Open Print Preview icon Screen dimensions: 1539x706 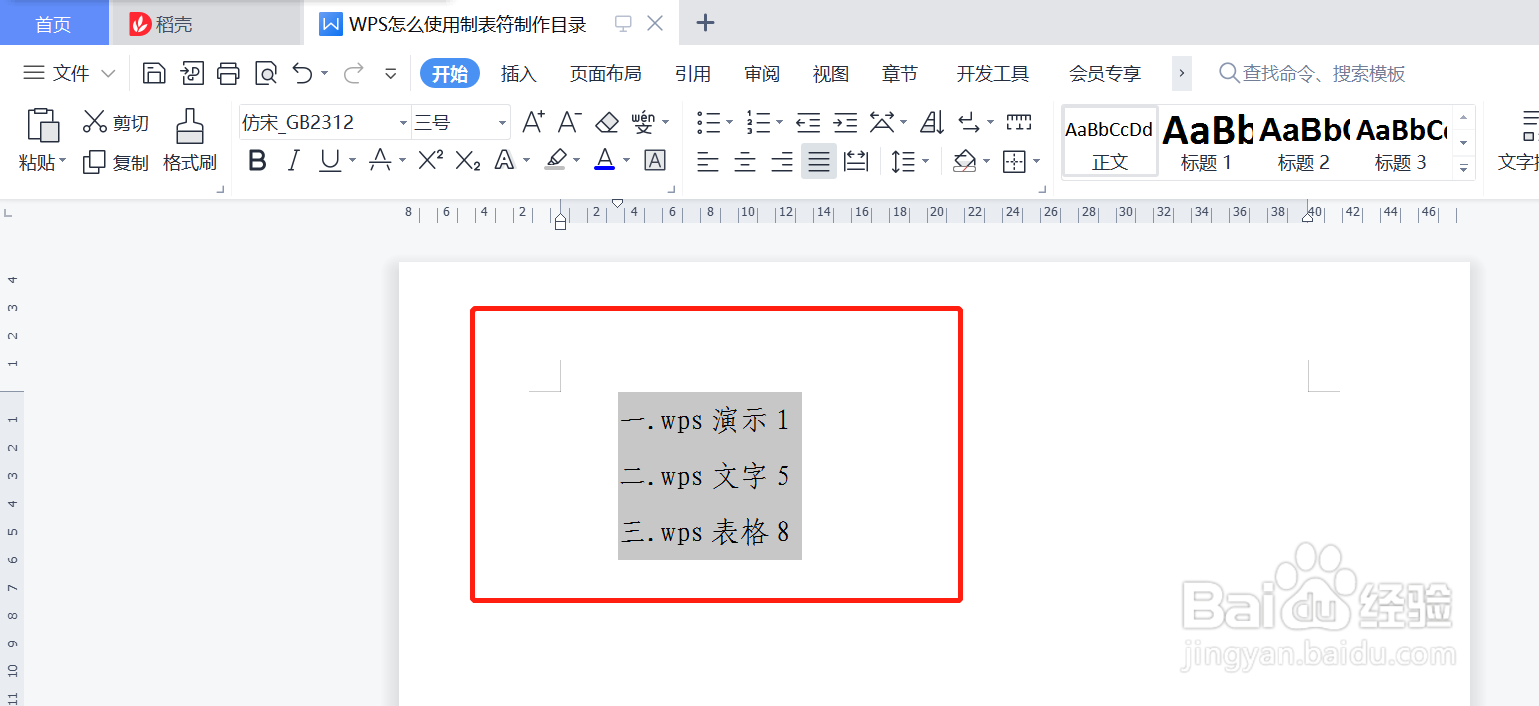[265, 73]
